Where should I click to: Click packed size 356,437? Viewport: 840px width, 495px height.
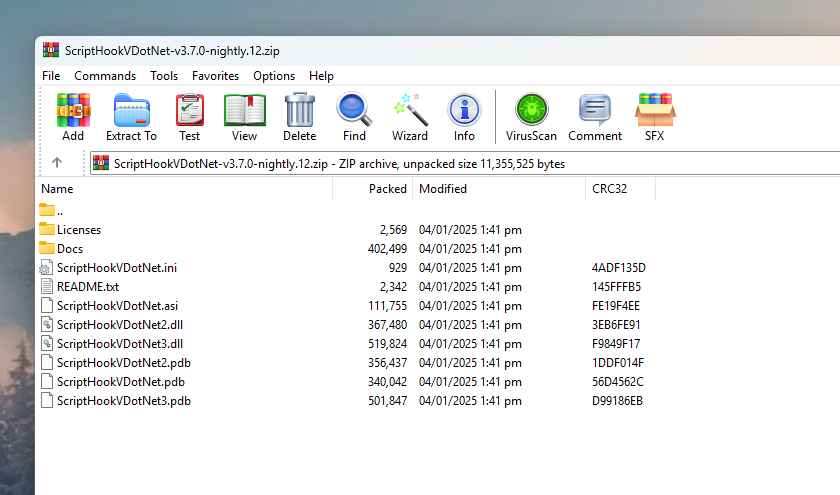click(x=387, y=363)
